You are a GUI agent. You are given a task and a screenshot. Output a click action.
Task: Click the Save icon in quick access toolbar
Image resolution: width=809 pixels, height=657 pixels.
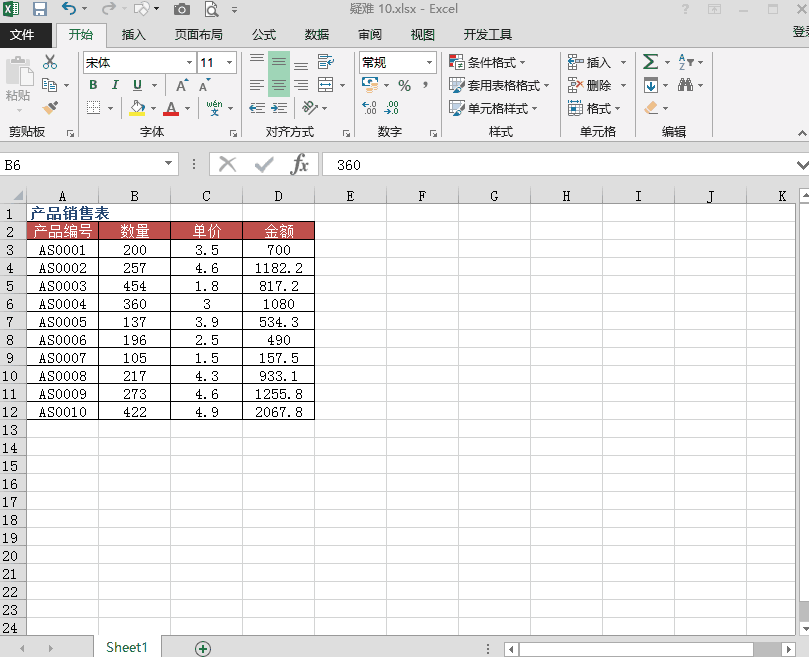[39, 9]
